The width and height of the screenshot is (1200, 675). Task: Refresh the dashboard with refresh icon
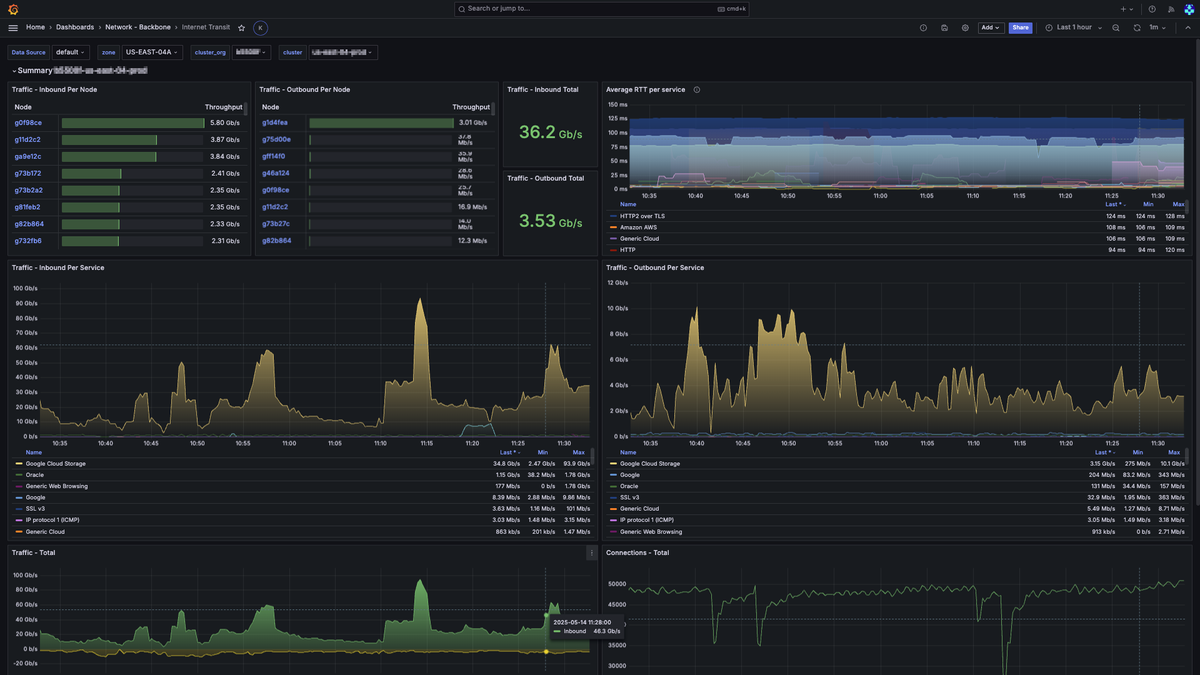1137,28
